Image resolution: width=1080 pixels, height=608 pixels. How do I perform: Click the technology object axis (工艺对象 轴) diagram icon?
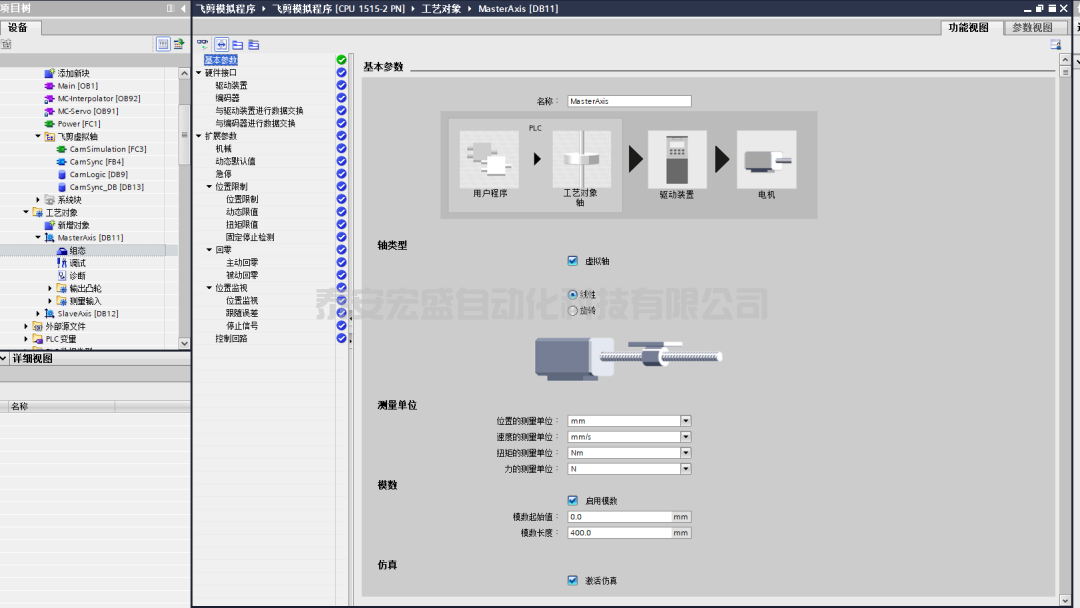click(x=580, y=159)
